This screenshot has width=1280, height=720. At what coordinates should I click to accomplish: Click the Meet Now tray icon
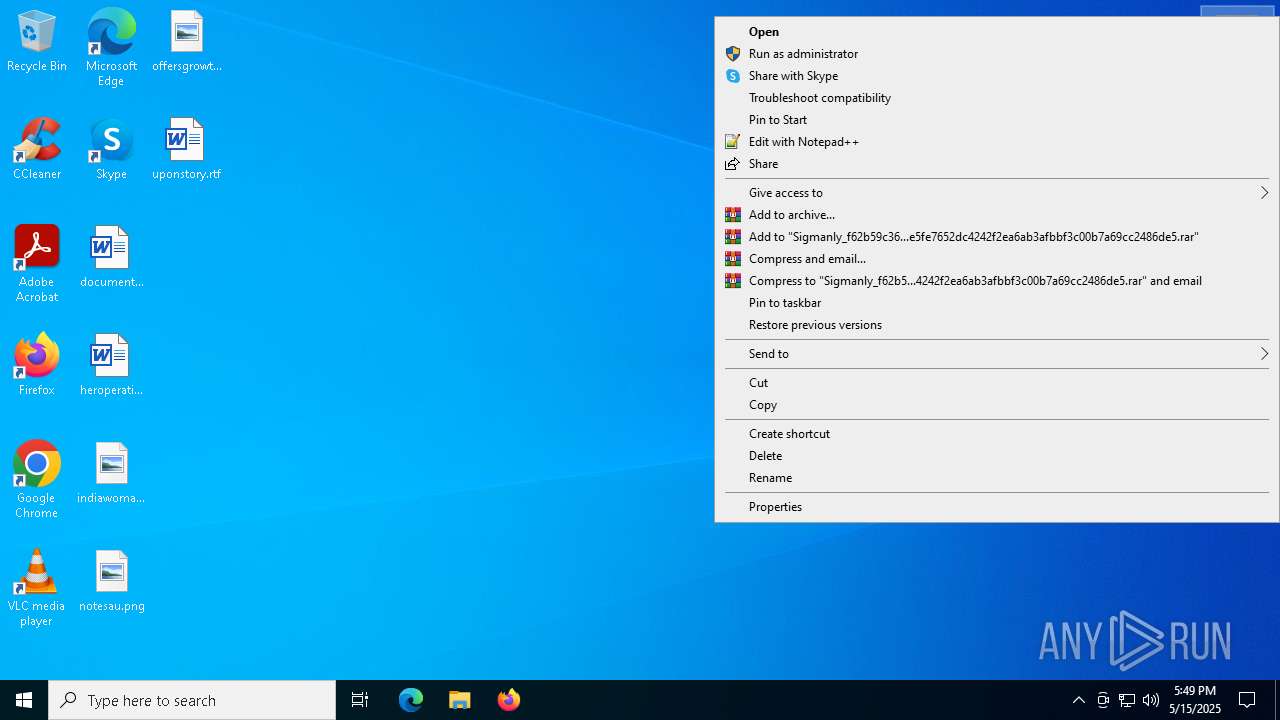(x=1103, y=700)
